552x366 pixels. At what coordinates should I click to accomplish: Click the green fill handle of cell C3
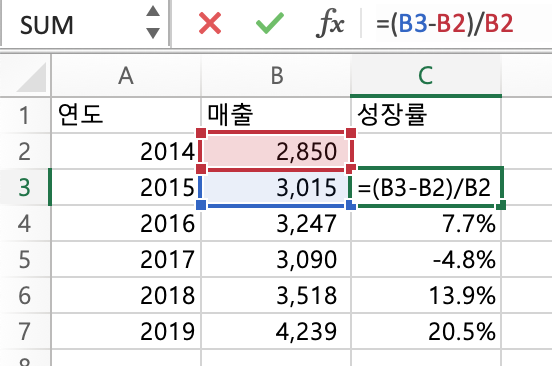click(501, 205)
